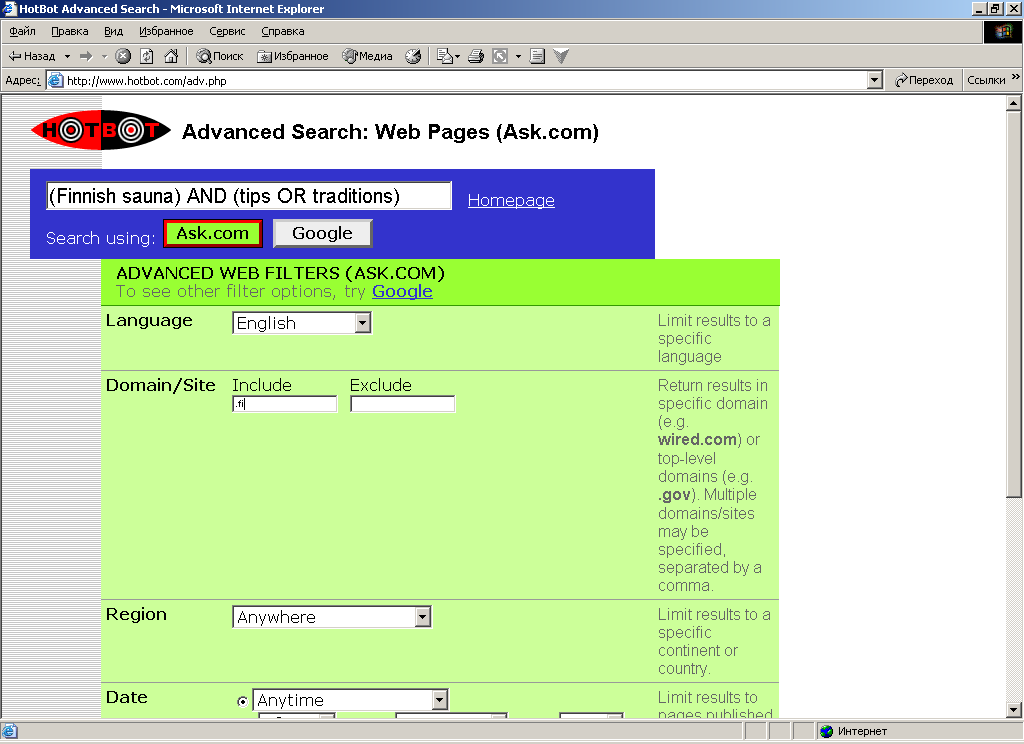Select the Anytime date radio button
The width and height of the screenshot is (1024, 744).
coord(242,702)
